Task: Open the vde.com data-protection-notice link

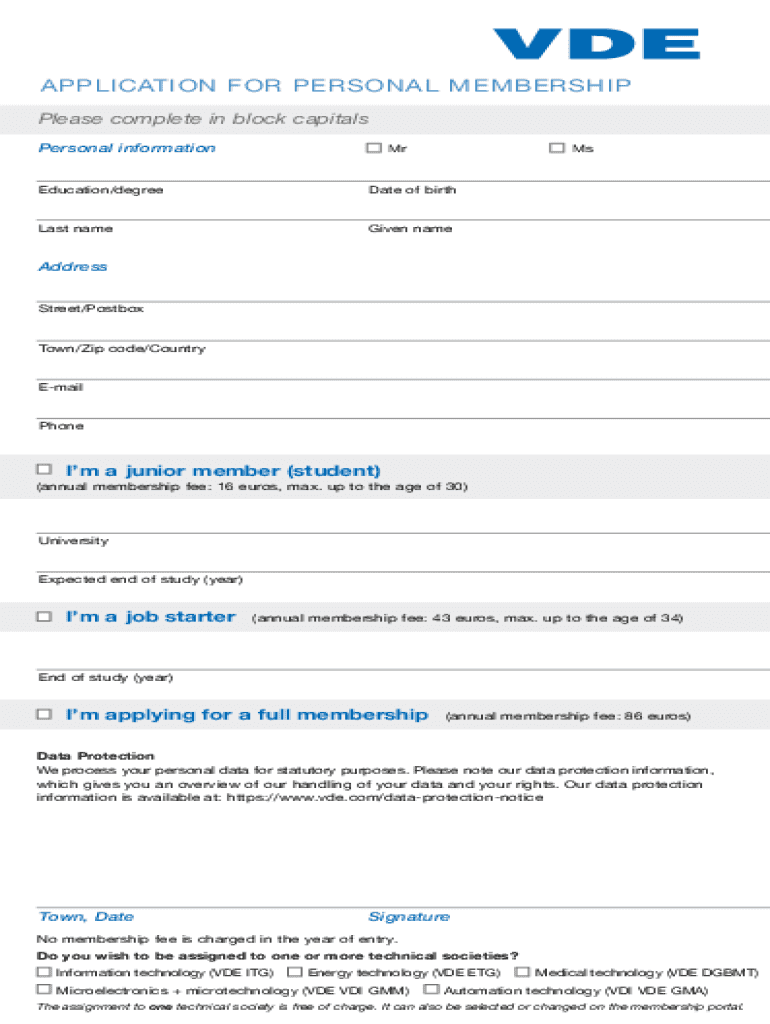Action: tap(385, 797)
